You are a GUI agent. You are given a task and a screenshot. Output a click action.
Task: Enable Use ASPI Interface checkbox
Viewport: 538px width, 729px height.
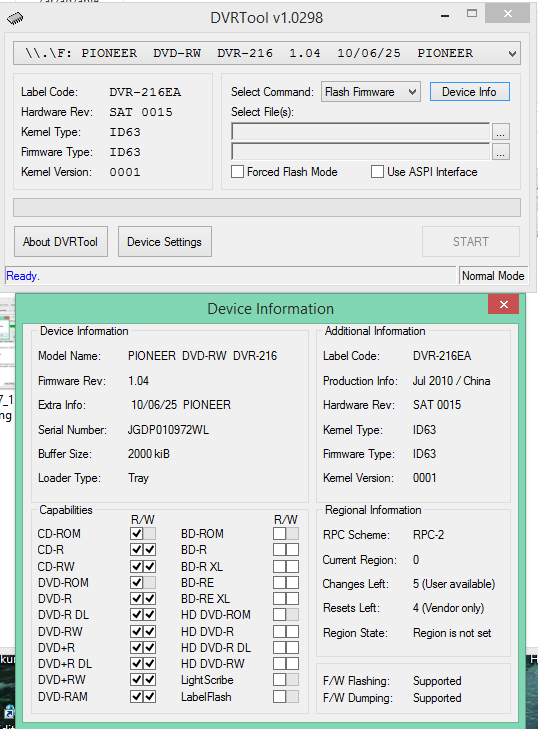pyautogui.click(x=377, y=172)
